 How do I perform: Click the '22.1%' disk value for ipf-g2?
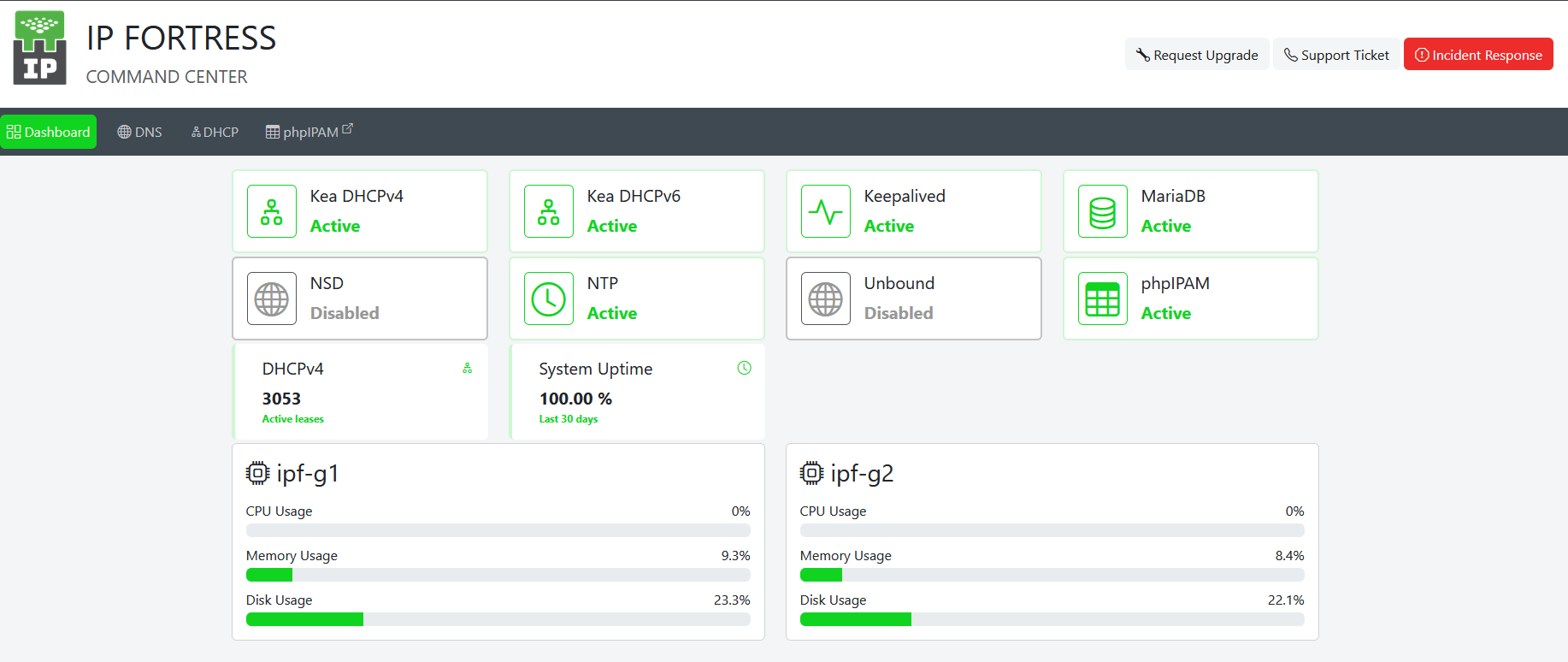1286,600
